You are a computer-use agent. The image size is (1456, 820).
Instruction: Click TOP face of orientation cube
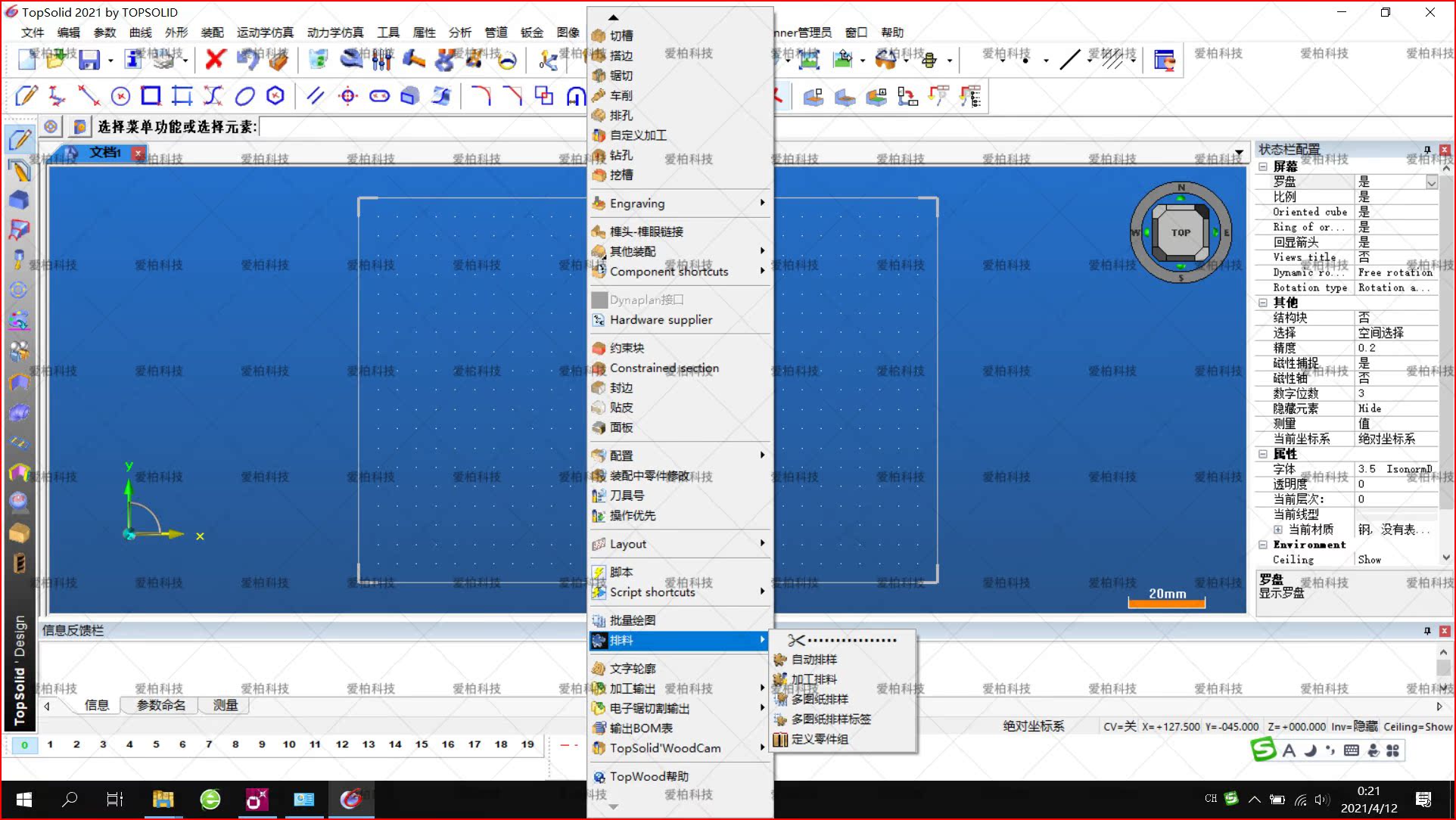click(1181, 233)
